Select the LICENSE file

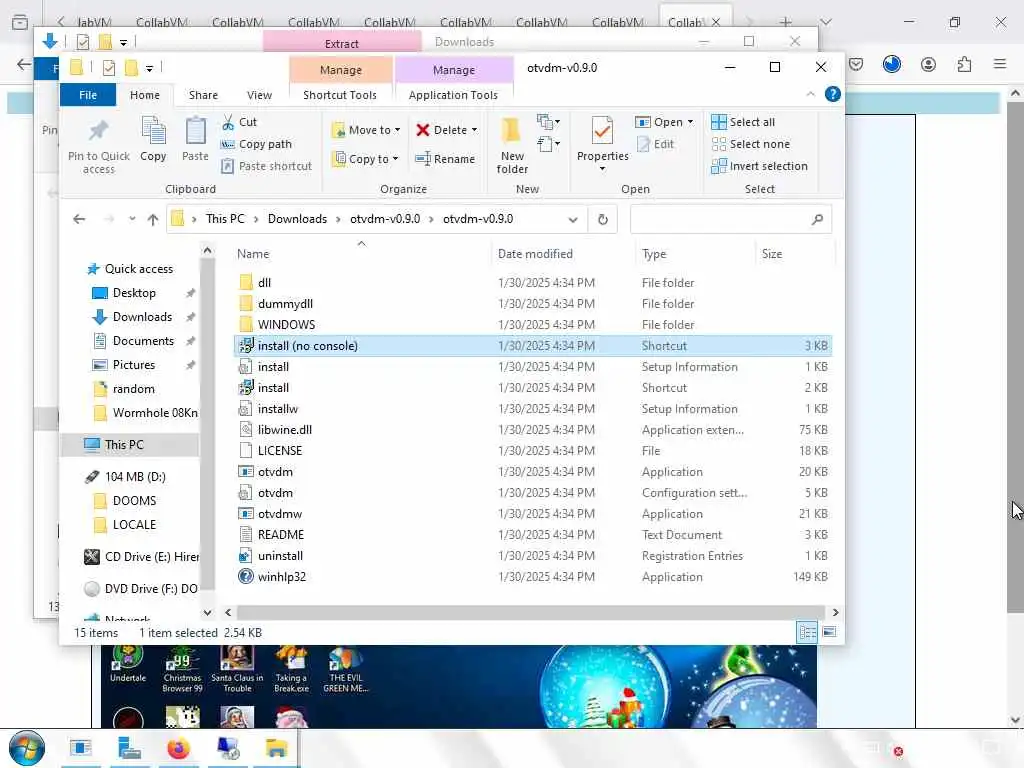coord(533,451)
